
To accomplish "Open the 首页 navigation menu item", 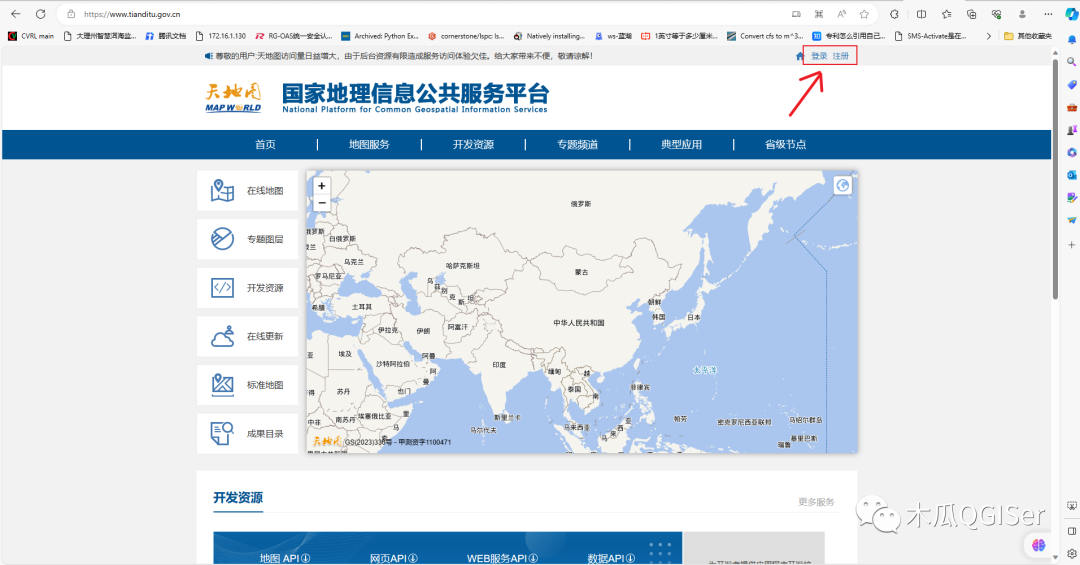I will (x=265, y=145).
